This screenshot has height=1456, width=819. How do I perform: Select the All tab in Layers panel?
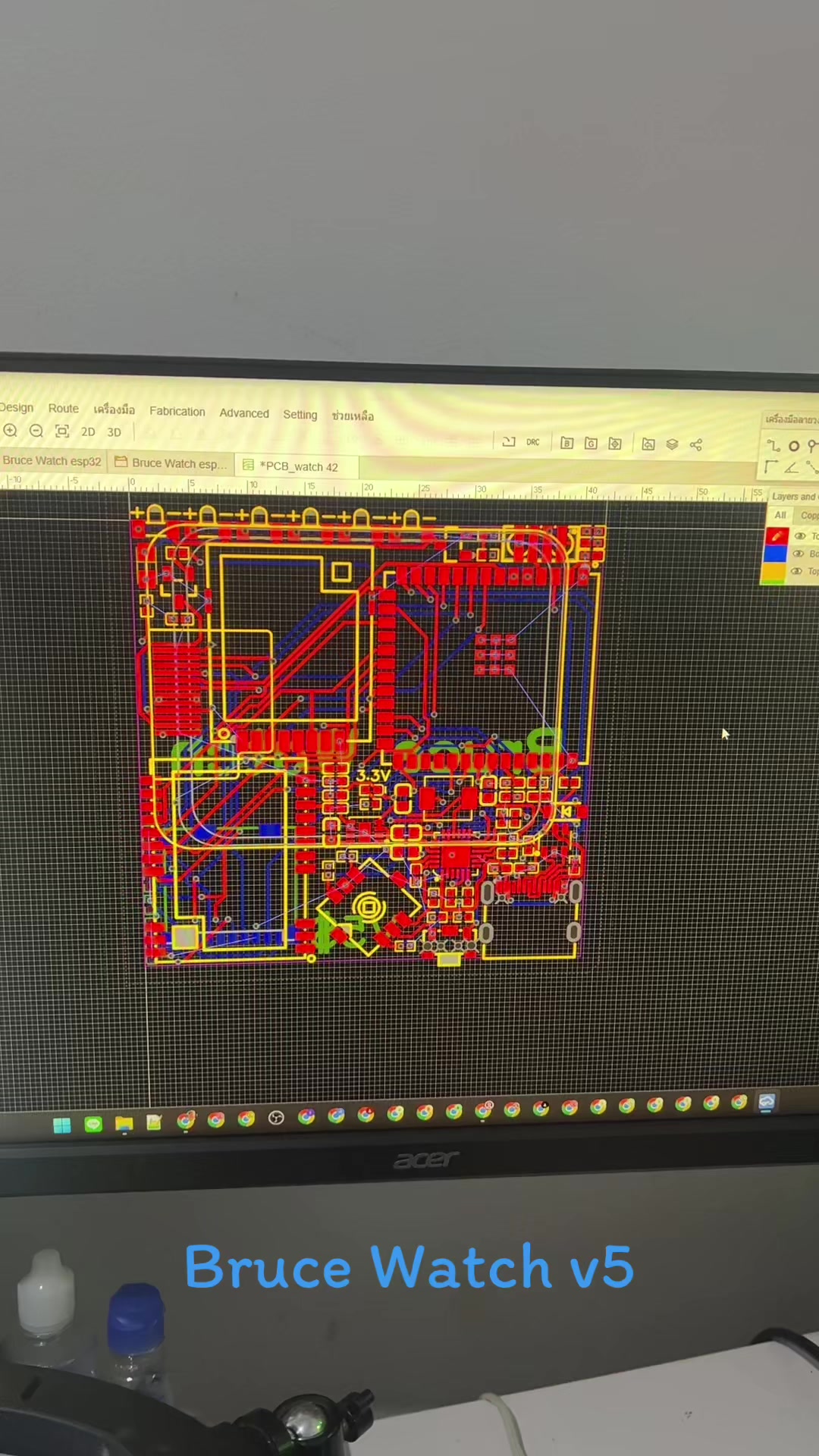(x=780, y=515)
